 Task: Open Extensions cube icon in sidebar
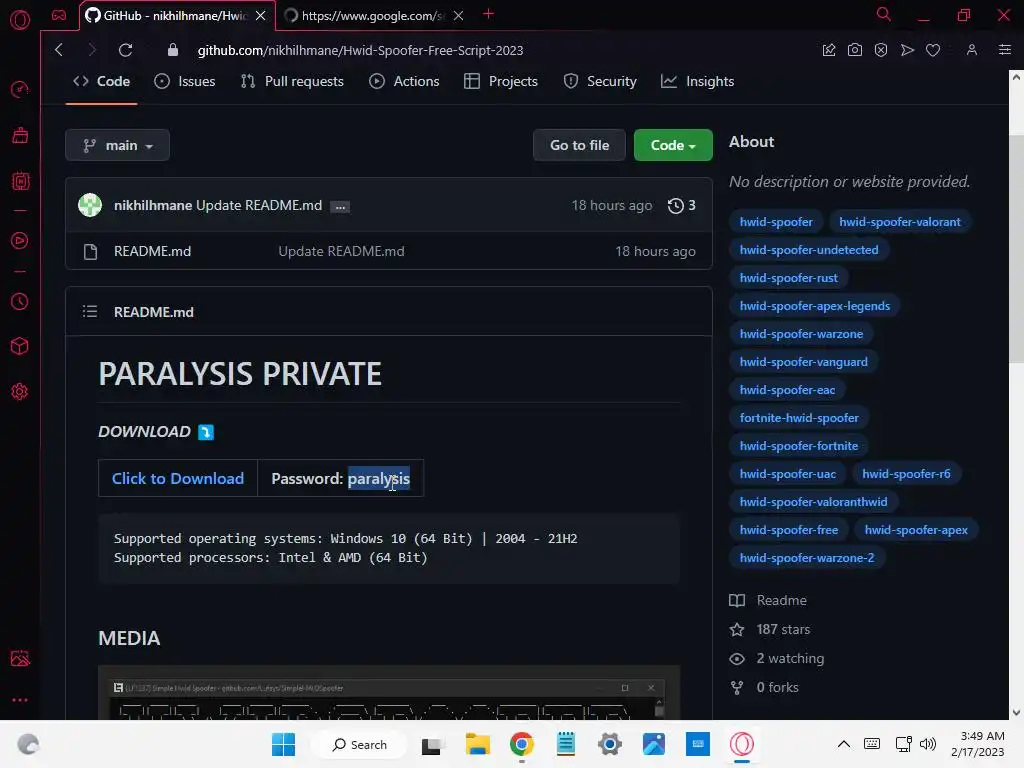[20, 346]
